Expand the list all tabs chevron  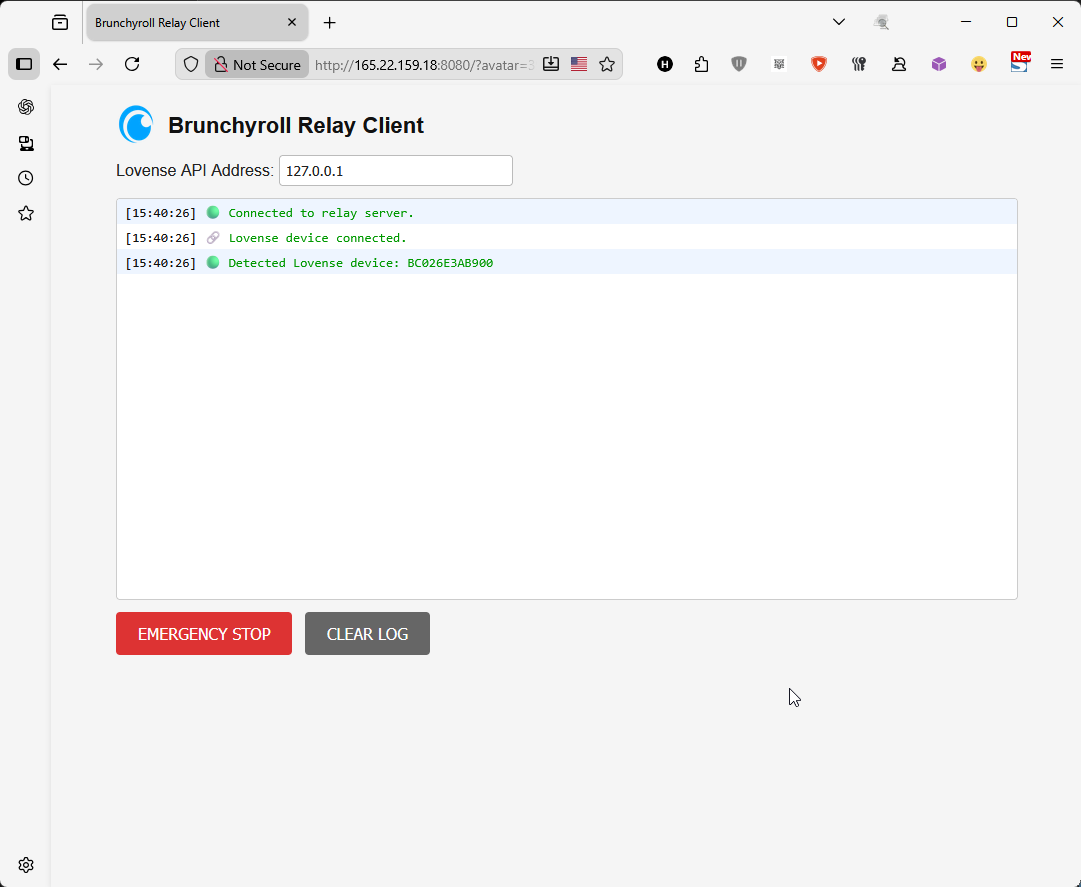pyautogui.click(x=839, y=22)
